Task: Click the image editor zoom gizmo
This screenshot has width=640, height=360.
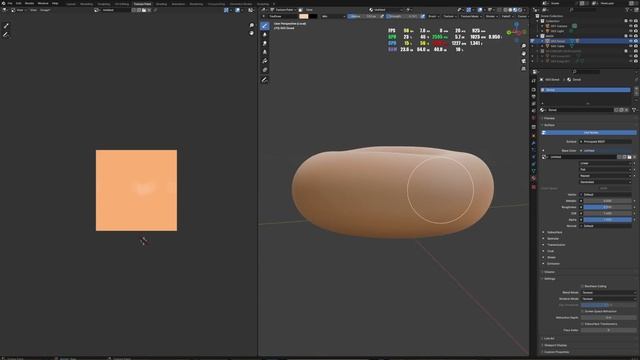Action: click(251, 25)
